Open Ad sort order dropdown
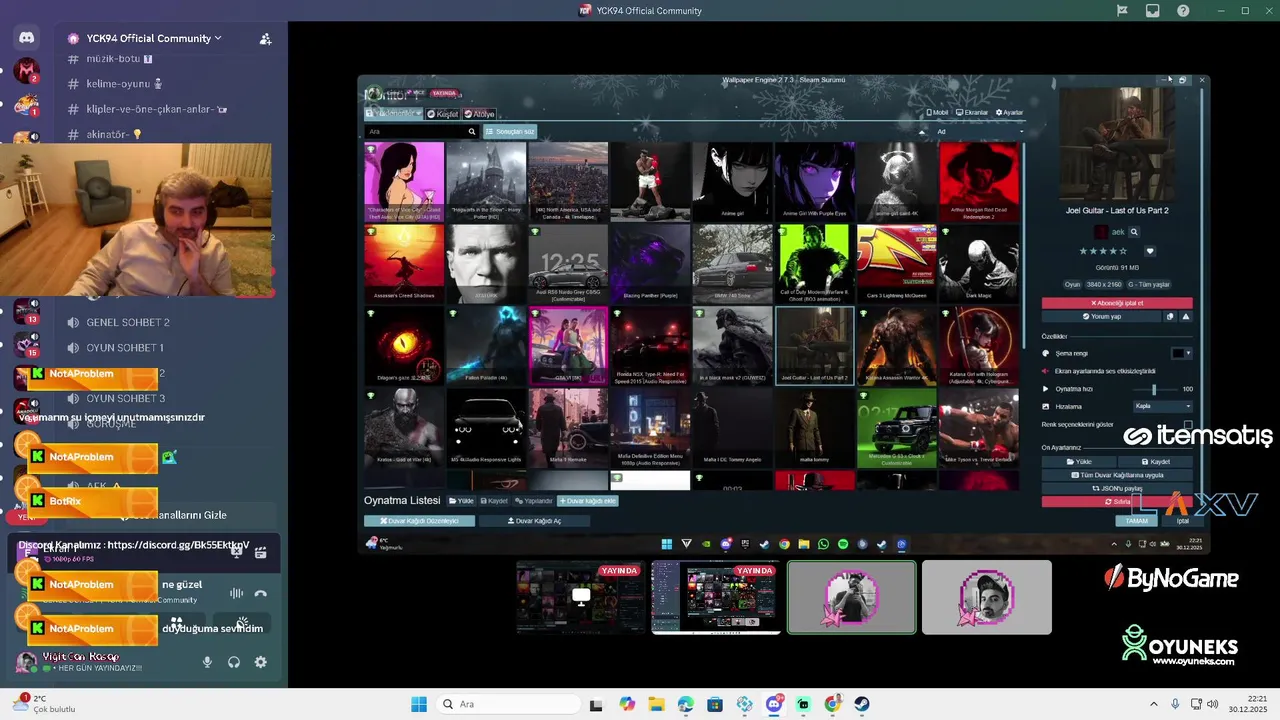The image size is (1280, 720). click(x=980, y=131)
